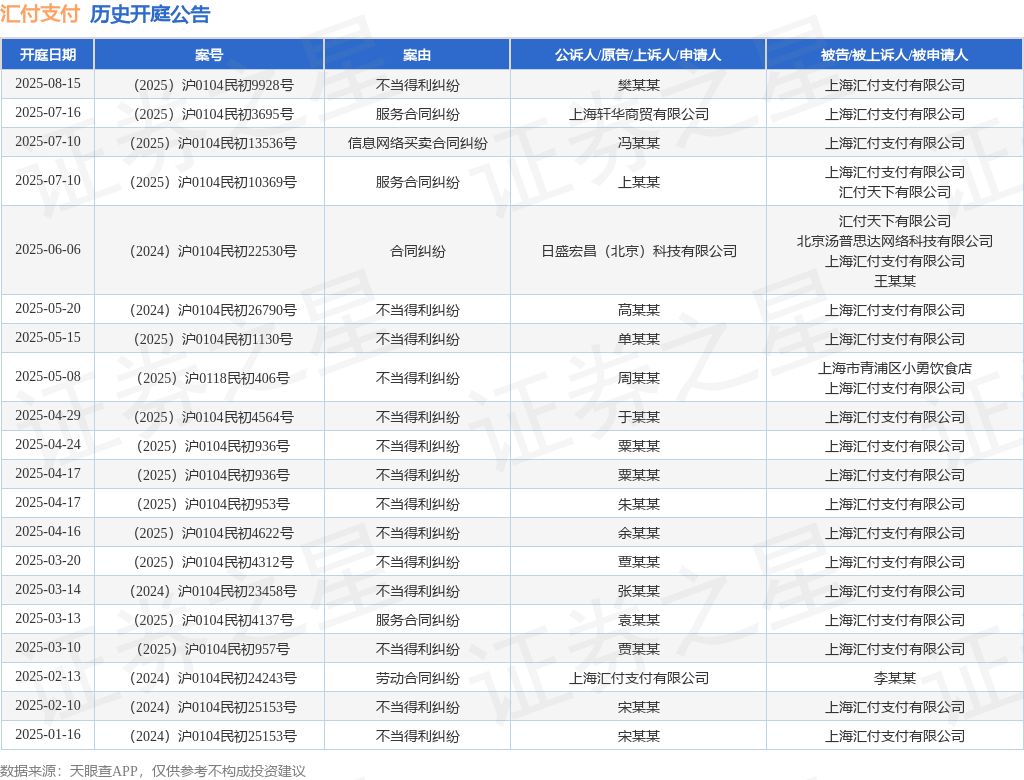Select the 公诉人/原告/上诉人/申请人 column header
1024x780 pixels.
click(x=638, y=55)
